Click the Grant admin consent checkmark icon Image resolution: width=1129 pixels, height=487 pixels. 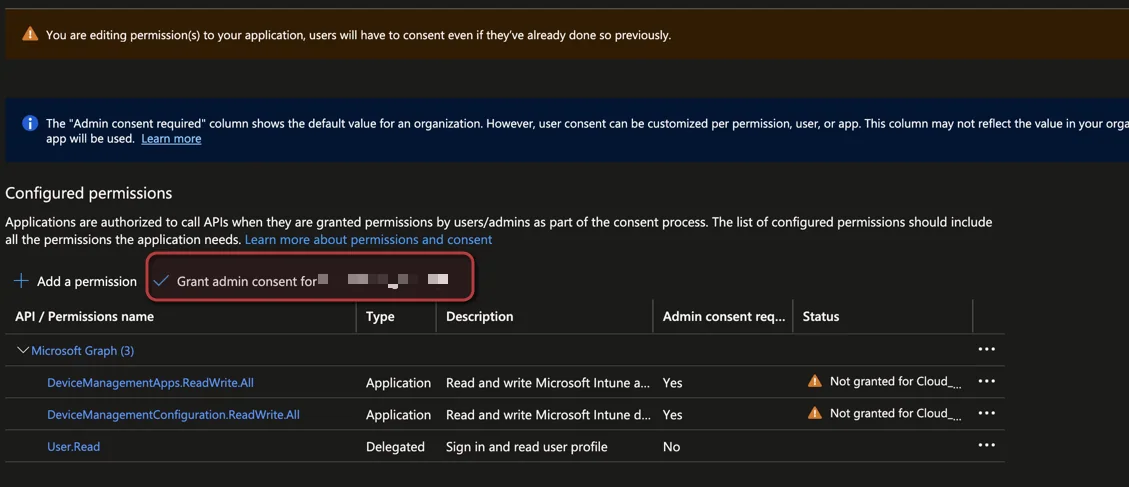pyautogui.click(x=161, y=281)
